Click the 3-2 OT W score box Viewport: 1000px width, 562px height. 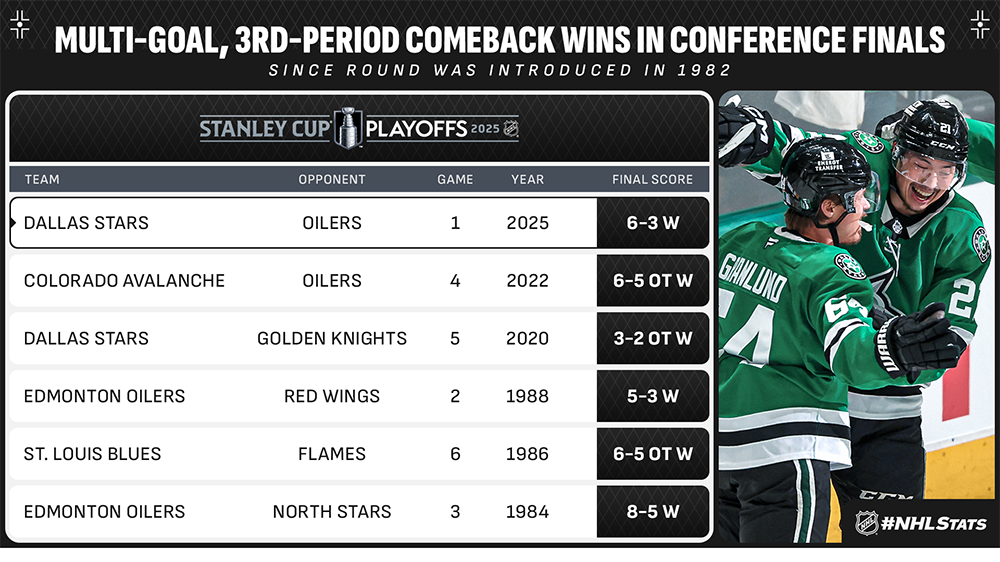point(652,338)
